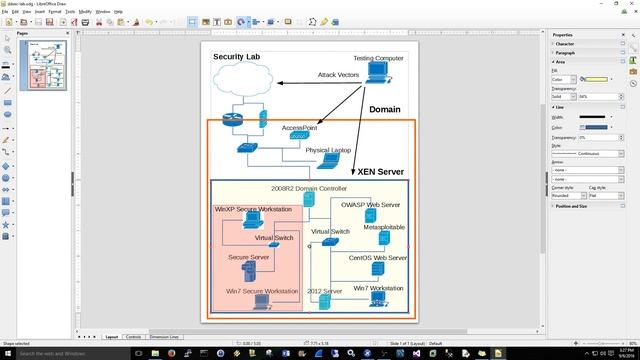Select the Block Arrows tool
This screenshot has height=360, width=640.
6,189
